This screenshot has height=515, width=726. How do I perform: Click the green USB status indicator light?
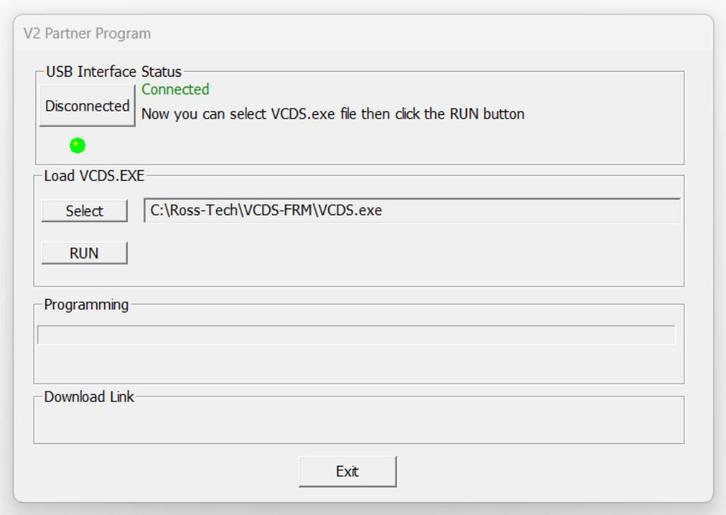[77, 146]
